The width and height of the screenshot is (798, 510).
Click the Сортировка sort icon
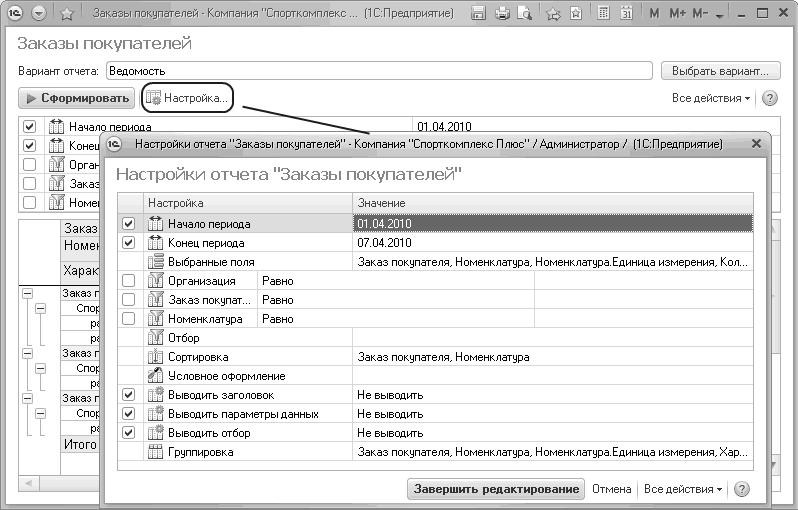(155, 357)
